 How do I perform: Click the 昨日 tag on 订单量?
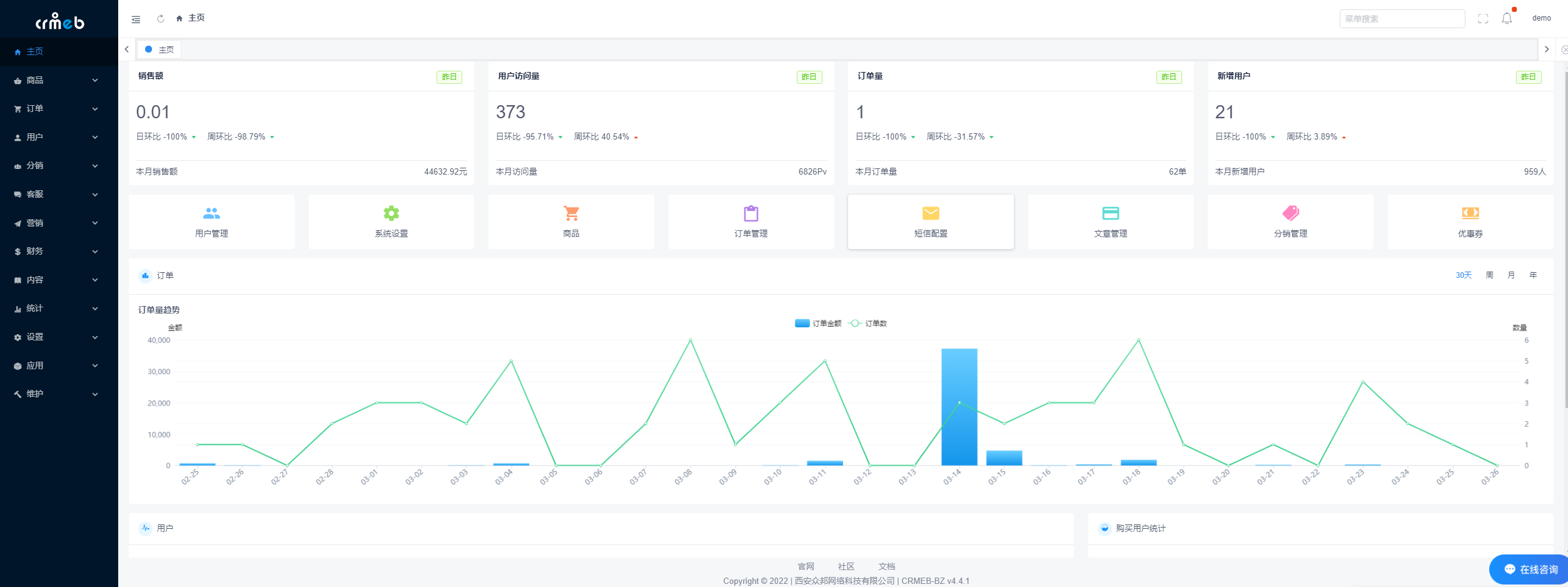pyautogui.click(x=1169, y=77)
